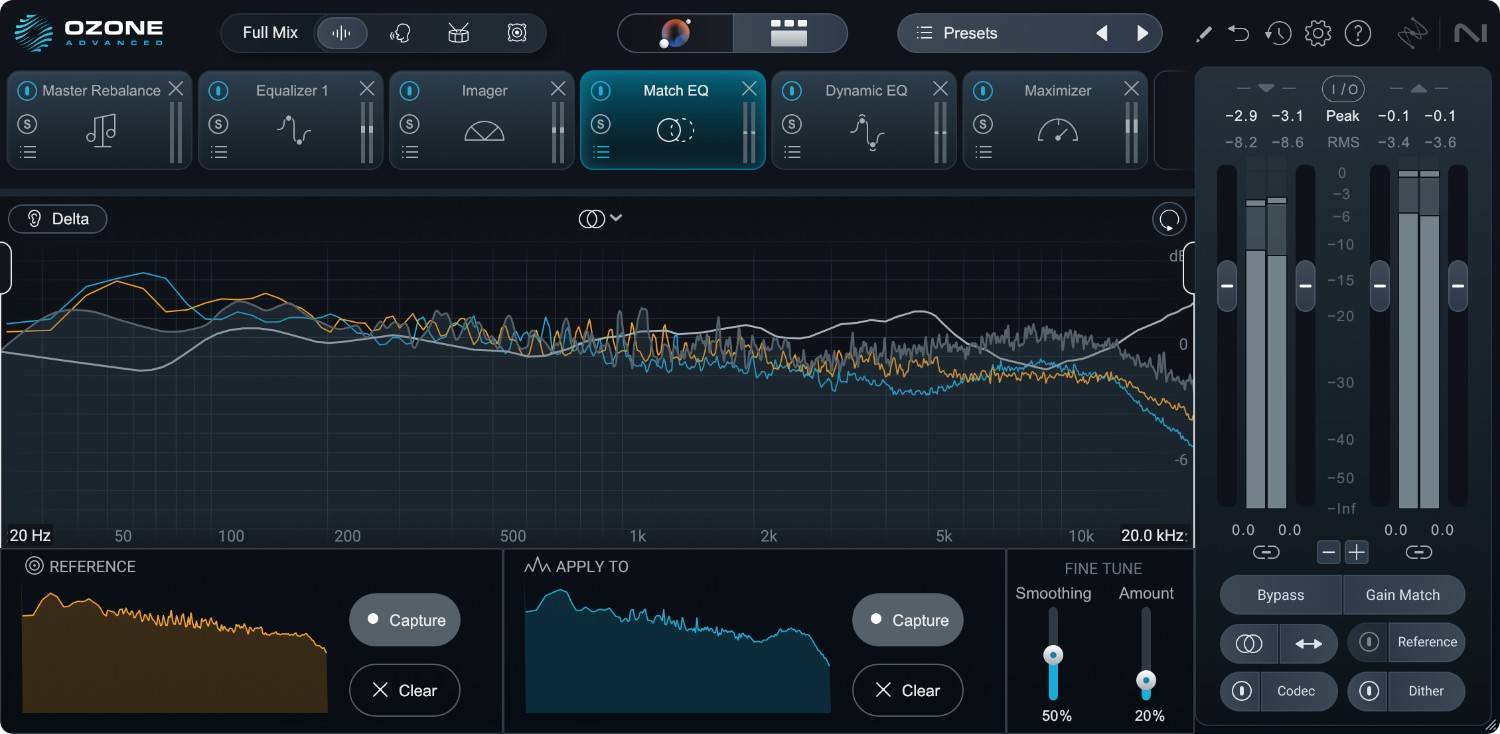Viewport: 1500px width, 734px height.
Task: Click the Smoothing slider handle
Action: coord(1054,655)
